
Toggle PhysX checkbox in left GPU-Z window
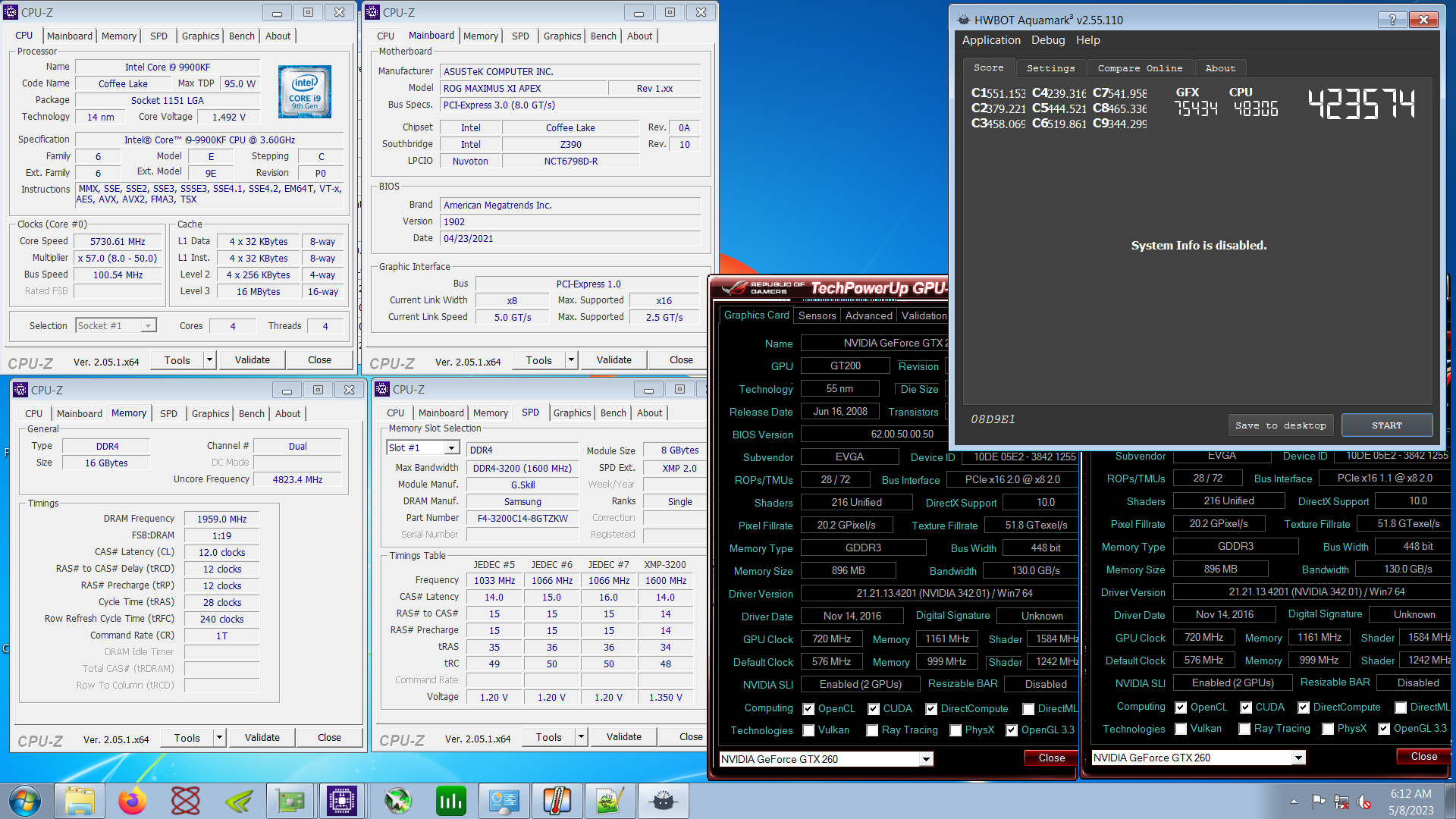pos(956,730)
